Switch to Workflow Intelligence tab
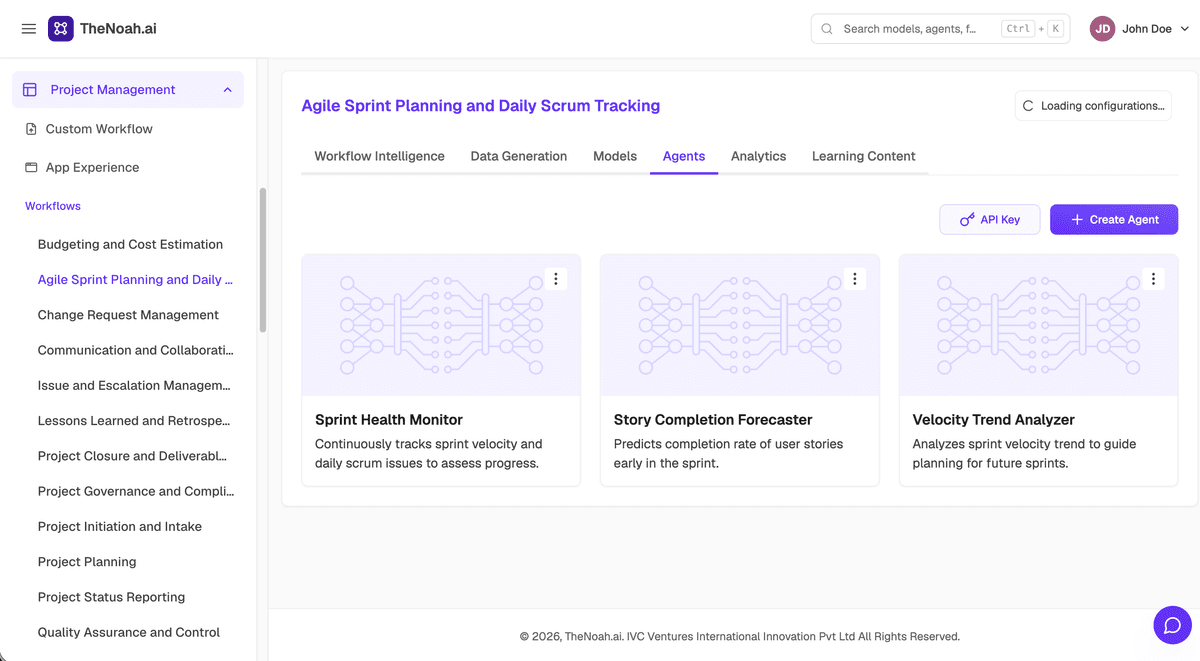This screenshot has width=1200, height=661. [x=379, y=156]
